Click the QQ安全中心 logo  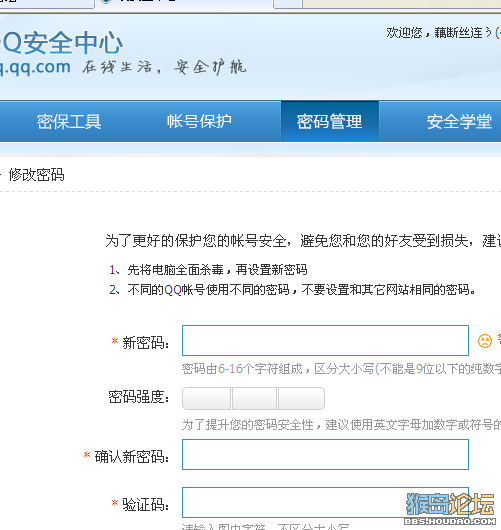pos(62,43)
